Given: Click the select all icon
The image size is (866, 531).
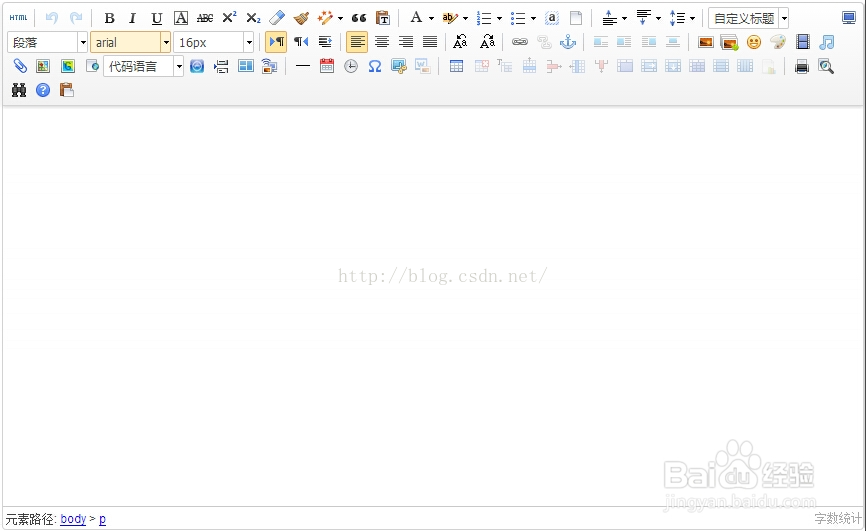Looking at the screenshot, I should pos(551,18).
